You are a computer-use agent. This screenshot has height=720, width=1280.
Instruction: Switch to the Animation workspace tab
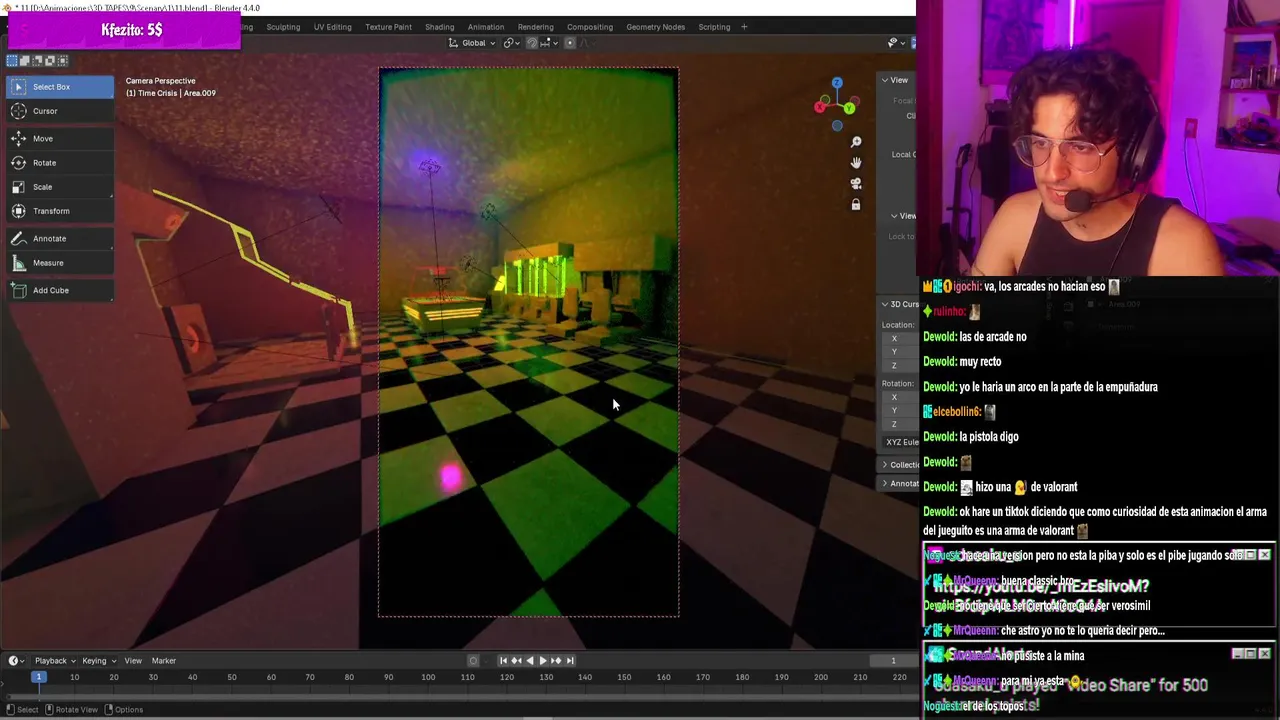pos(486,27)
